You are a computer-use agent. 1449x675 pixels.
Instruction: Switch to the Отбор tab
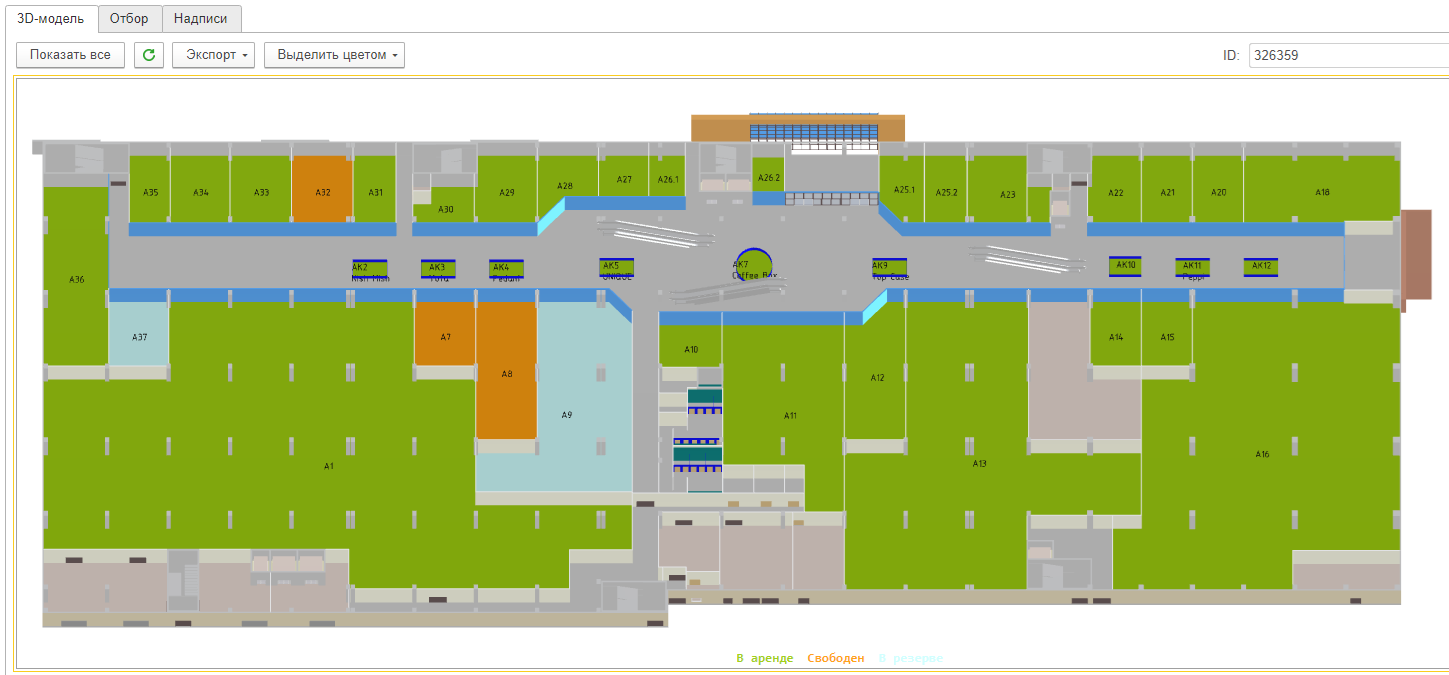[129, 19]
